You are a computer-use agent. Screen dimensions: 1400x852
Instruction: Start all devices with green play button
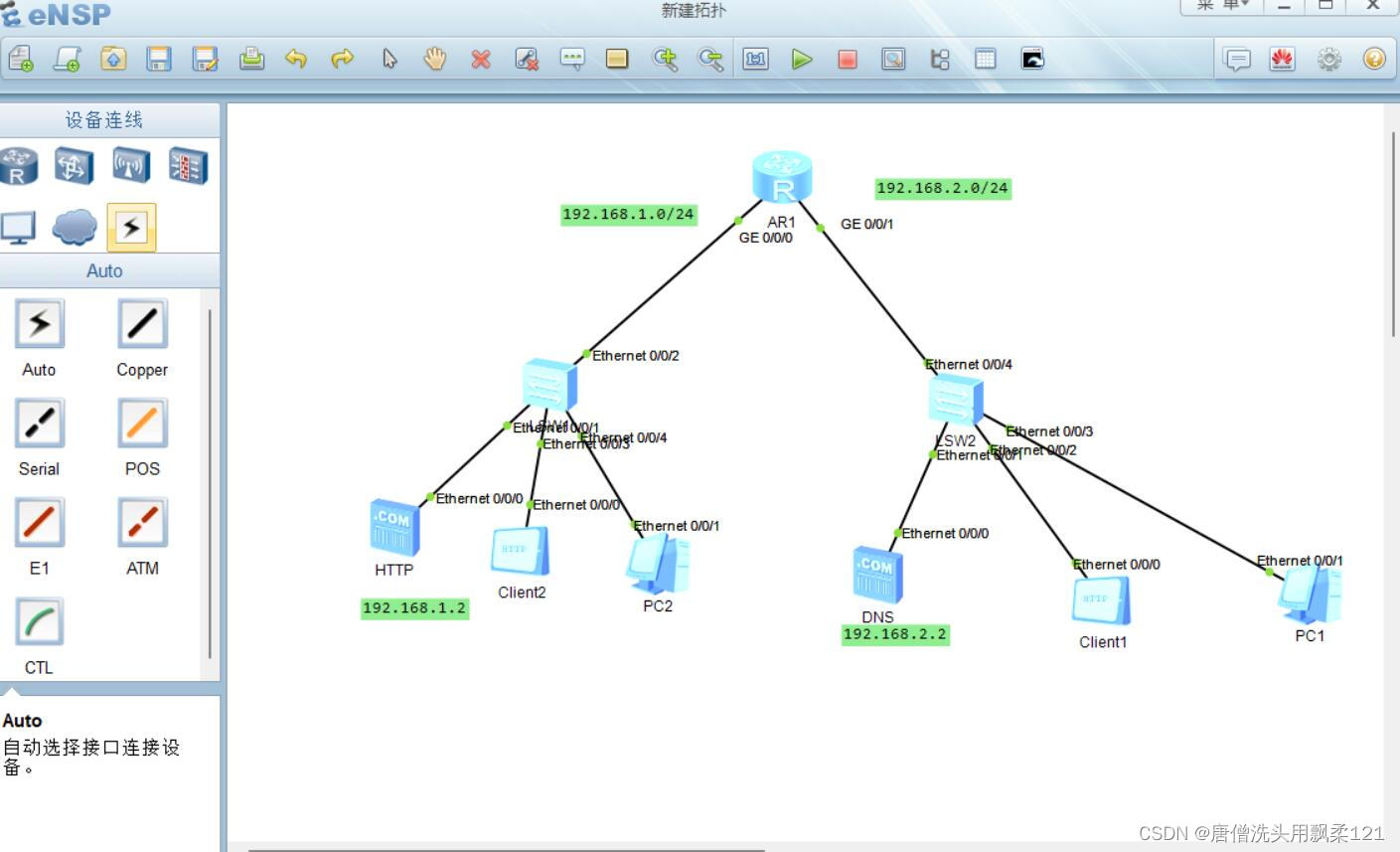coord(802,60)
